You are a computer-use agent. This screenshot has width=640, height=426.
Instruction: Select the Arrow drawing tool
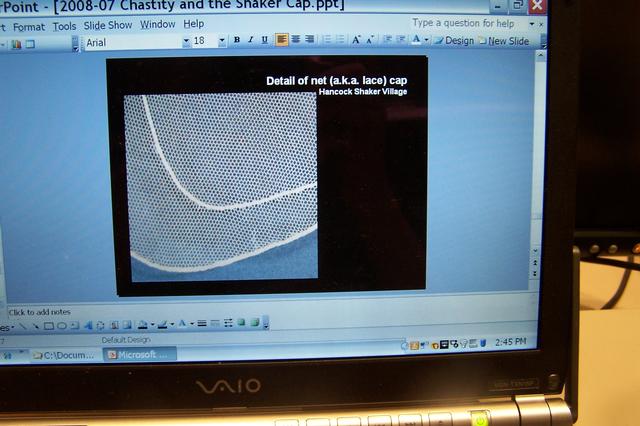coord(36,326)
